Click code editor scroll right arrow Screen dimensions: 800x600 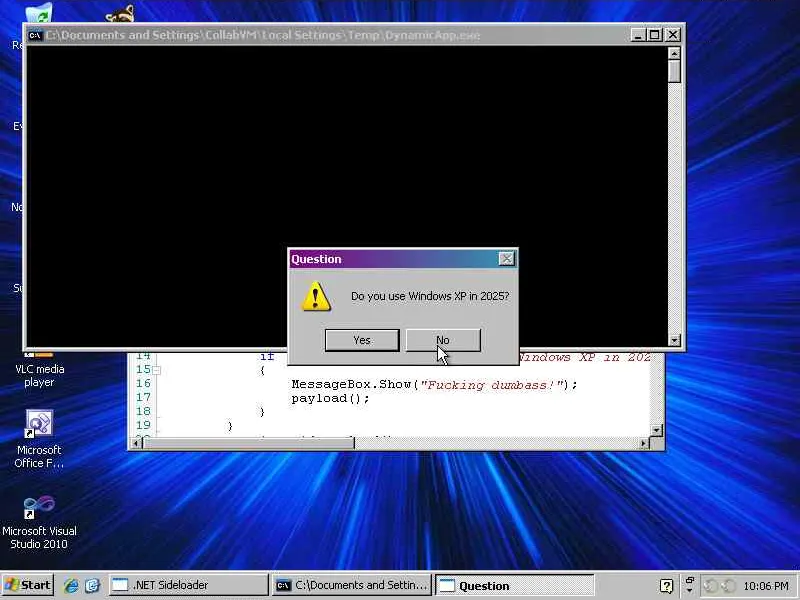644,443
